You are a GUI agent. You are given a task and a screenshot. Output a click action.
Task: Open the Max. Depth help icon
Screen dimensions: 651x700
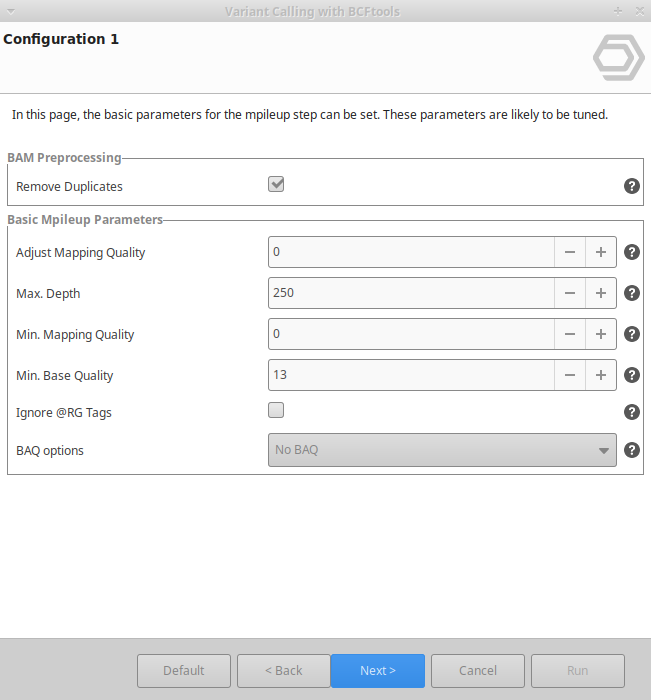tap(631, 293)
